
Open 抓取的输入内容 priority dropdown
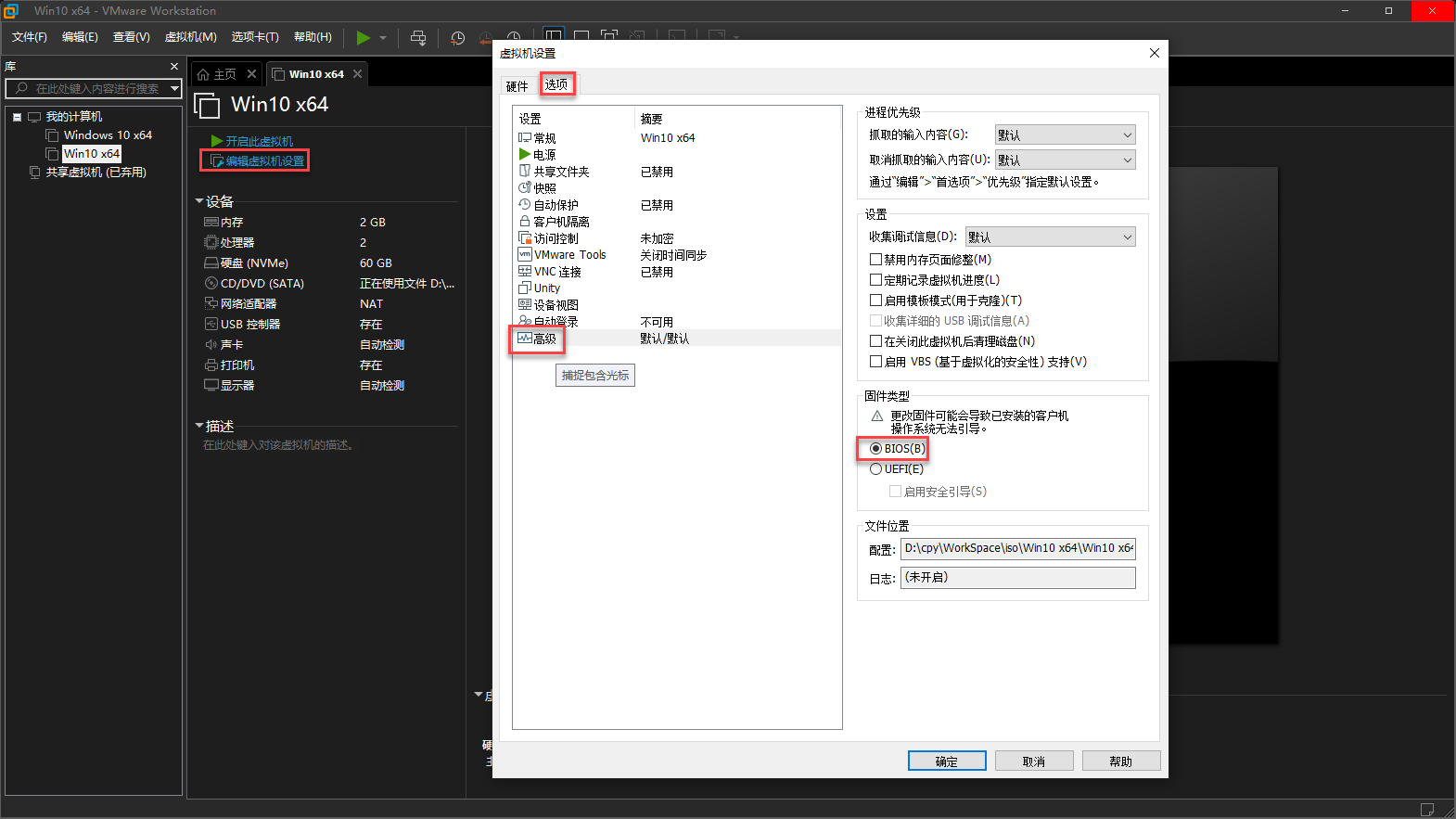click(1066, 135)
